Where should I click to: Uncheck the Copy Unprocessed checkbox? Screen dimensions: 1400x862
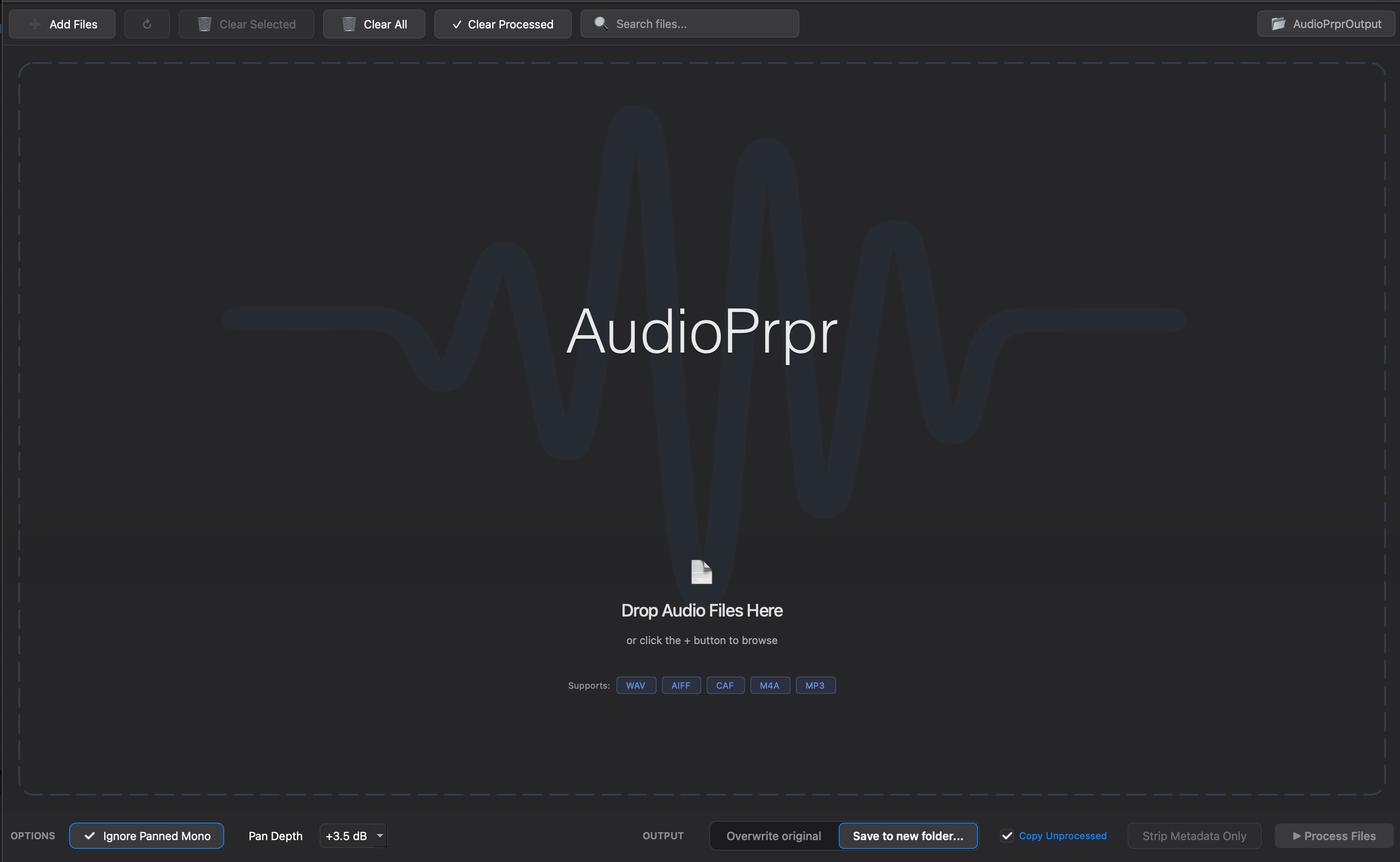1008,835
